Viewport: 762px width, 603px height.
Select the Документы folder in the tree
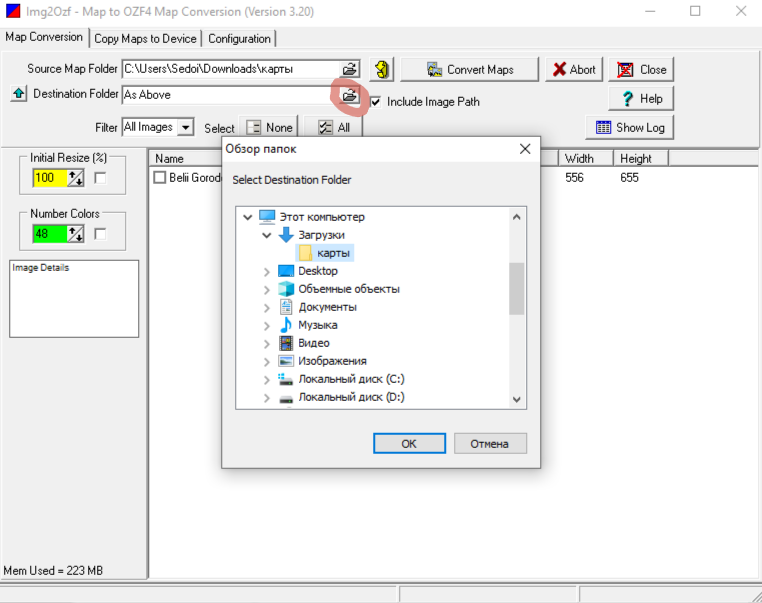(x=327, y=307)
